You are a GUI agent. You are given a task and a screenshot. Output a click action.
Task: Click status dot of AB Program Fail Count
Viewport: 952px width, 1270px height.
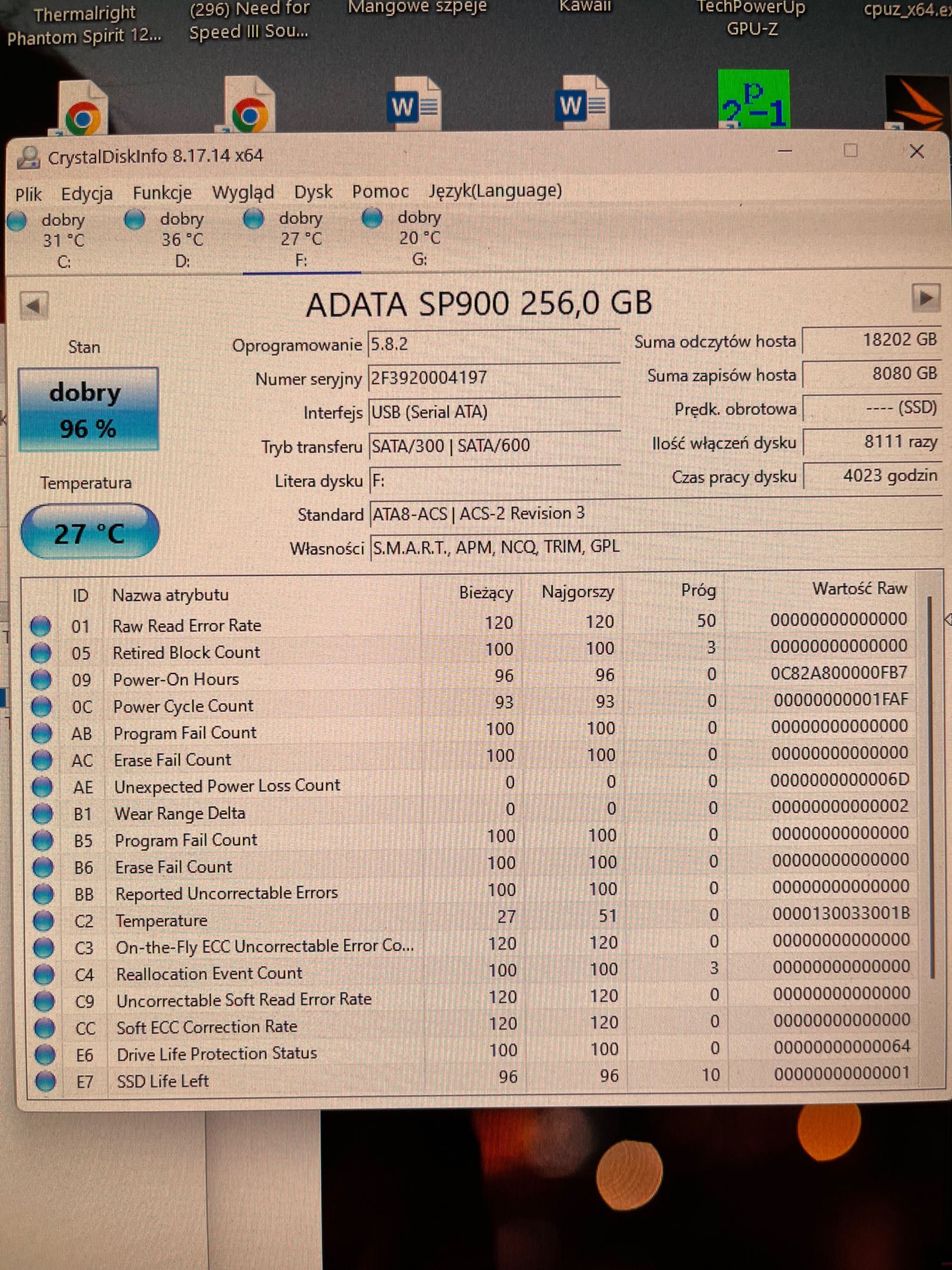pyautogui.click(x=41, y=733)
